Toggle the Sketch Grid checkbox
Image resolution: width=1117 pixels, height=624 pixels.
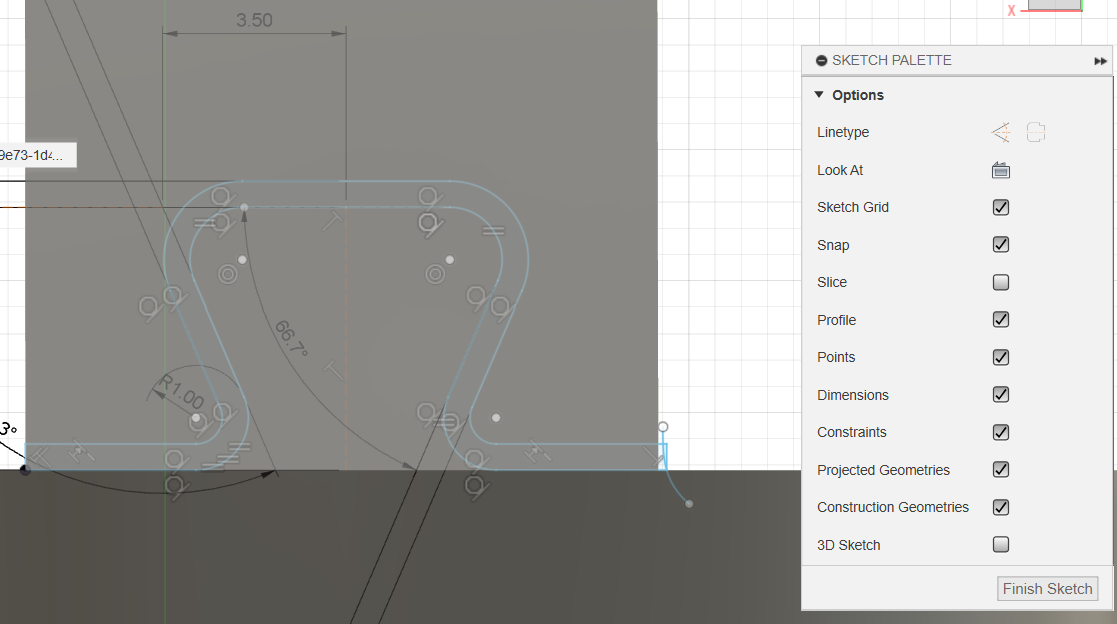1001,207
